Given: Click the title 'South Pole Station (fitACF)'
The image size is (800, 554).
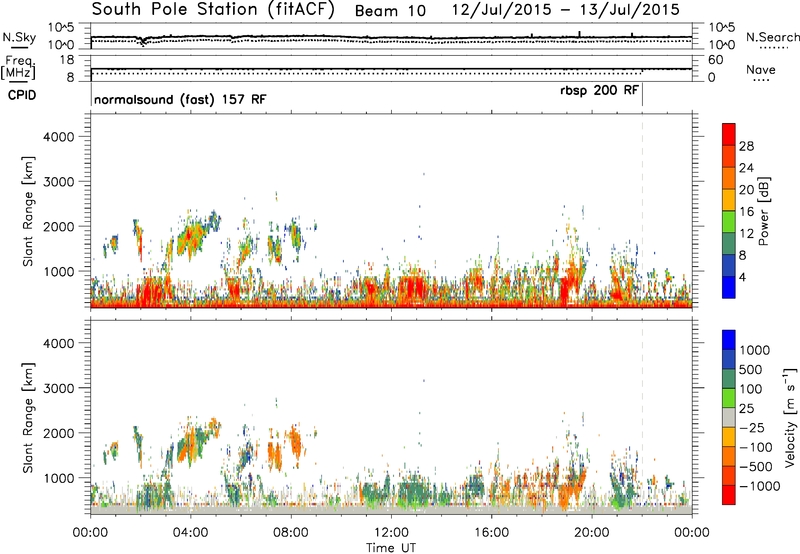Looking at the screenshot, I should pyautogui.click(x=213, y=10).
